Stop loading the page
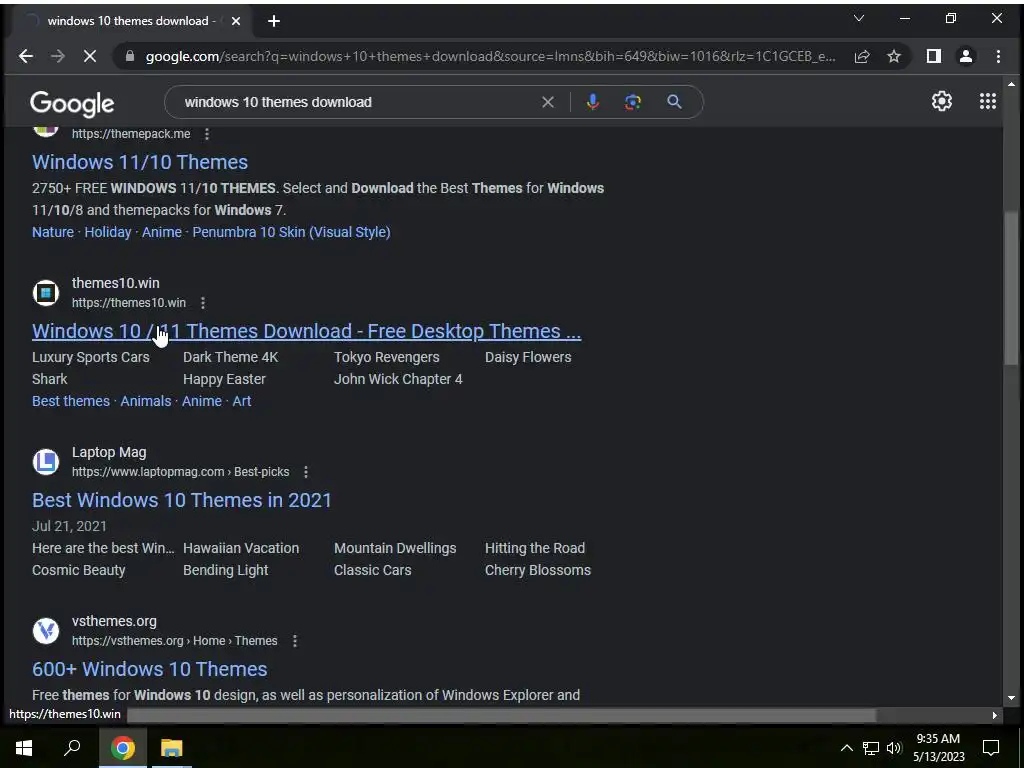This screenshot has width=1024, height=768. click(x=89, y=56)
